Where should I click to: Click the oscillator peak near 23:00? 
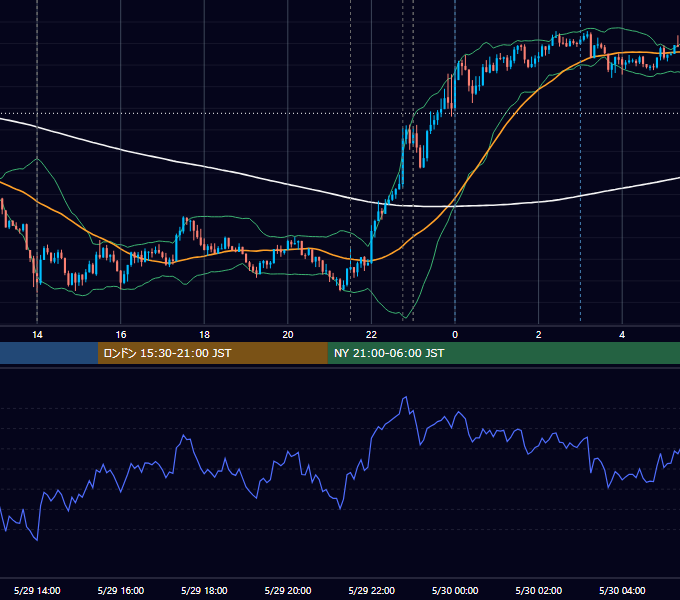(x=405, y=397)
